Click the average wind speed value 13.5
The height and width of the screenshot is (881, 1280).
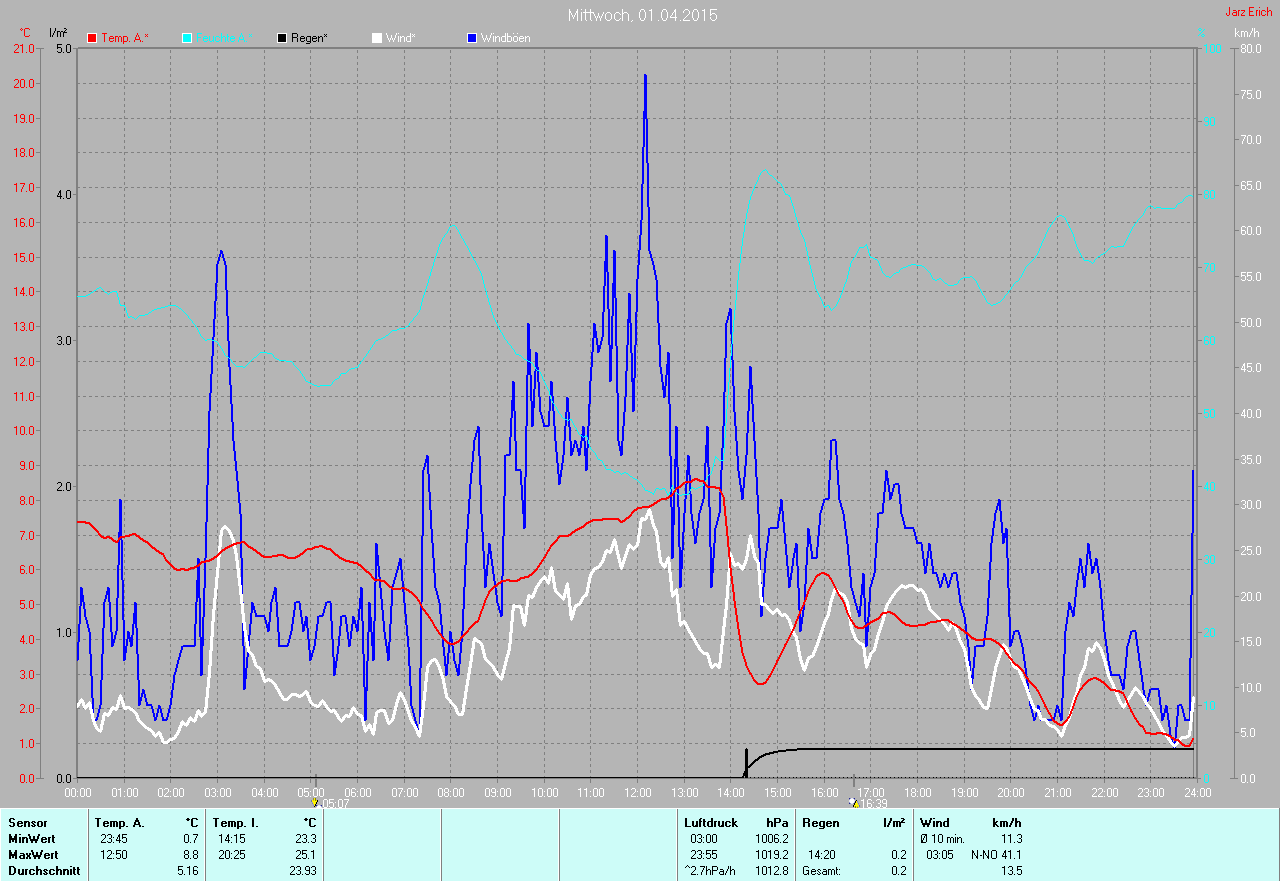1011,871
